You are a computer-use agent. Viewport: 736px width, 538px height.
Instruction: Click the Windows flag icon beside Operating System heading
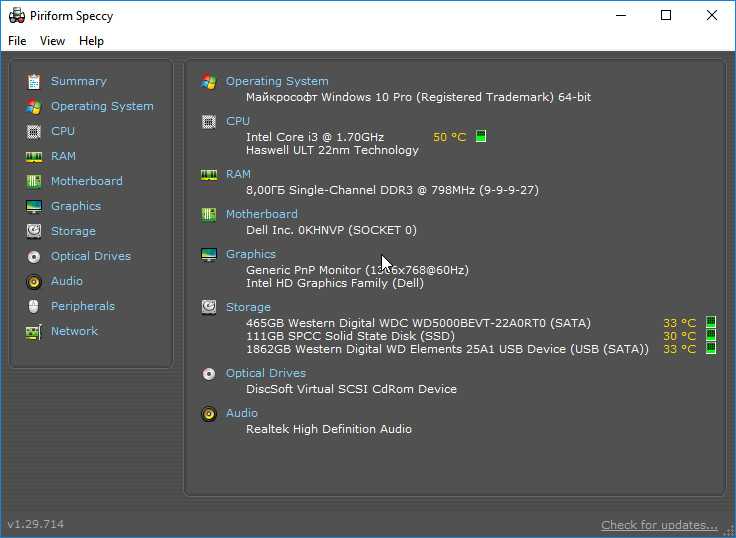tap(209, 82)
